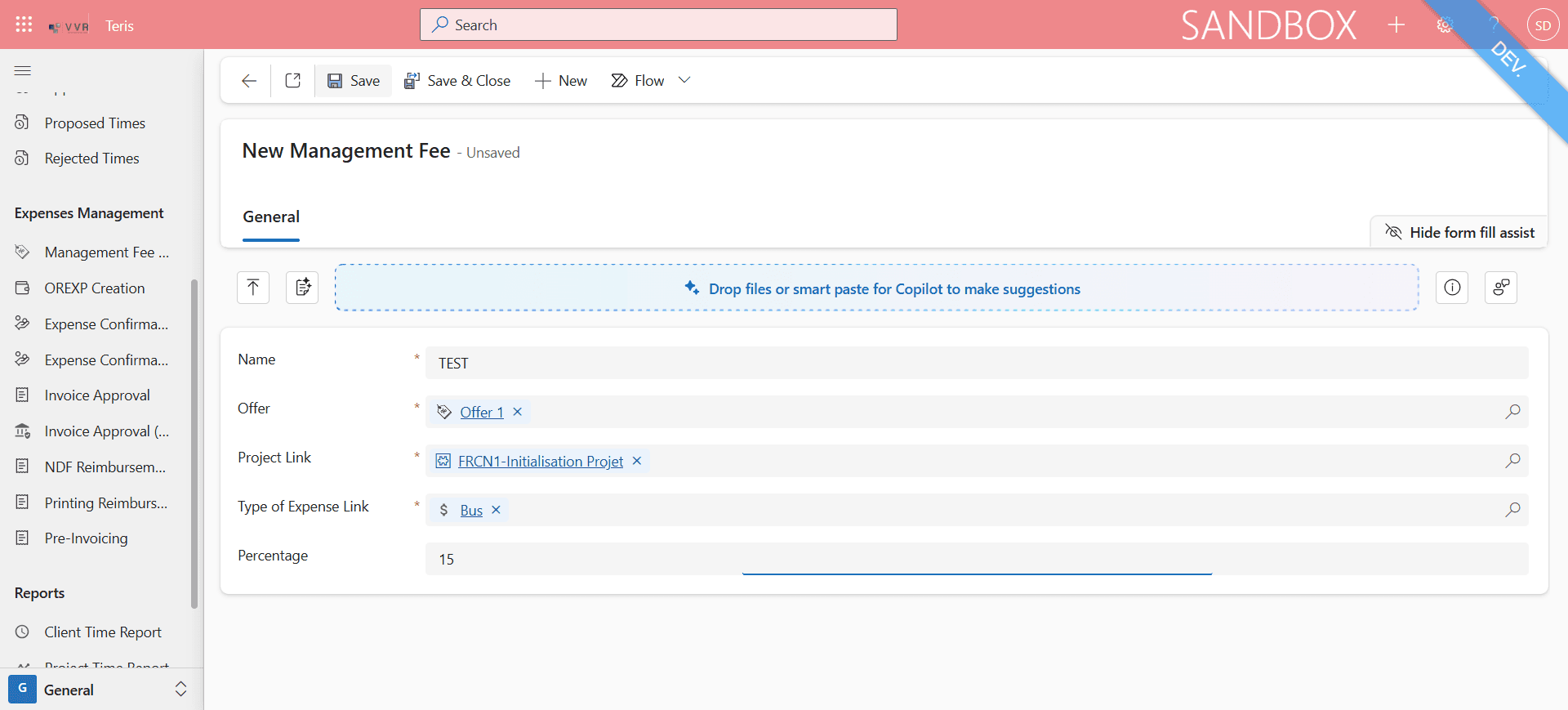Click the Offer field search magnifier
The image size is (1568, 710).
coord(1512,412)
